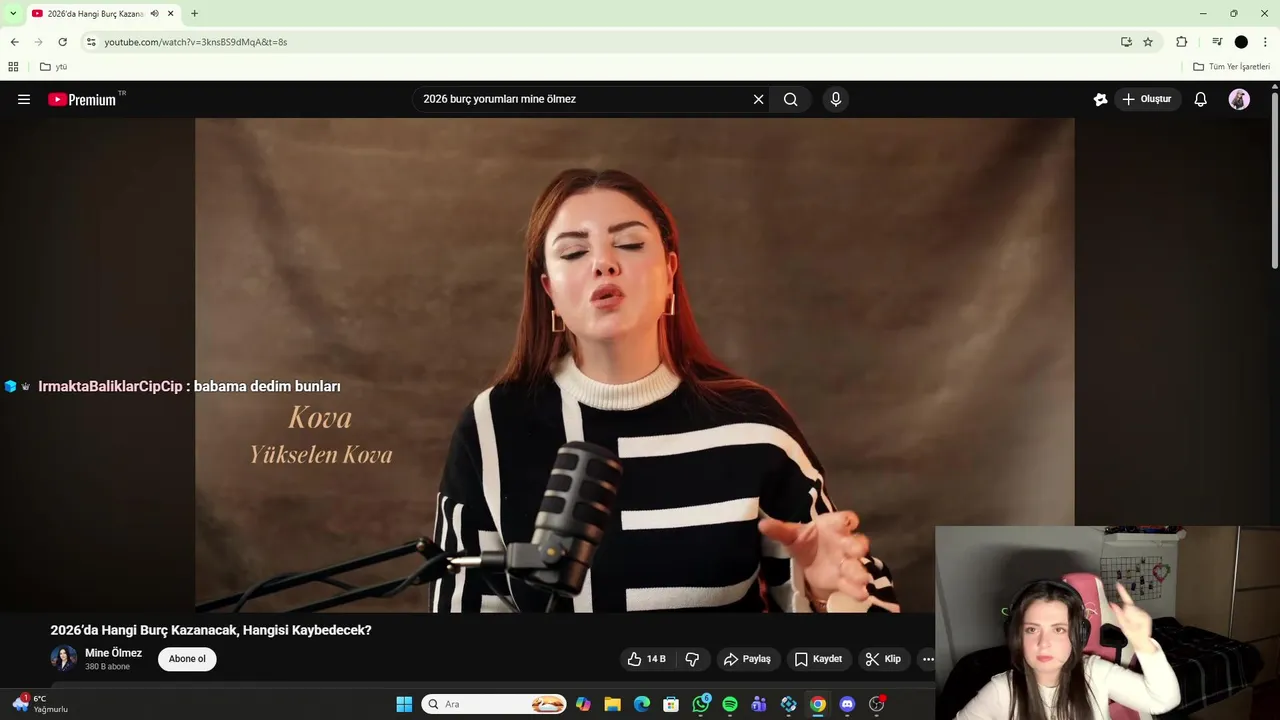Open Mine Ölmez channel avatar
Image resolution: width=1280 pixels, height=720 pixels.
point(64,659)
